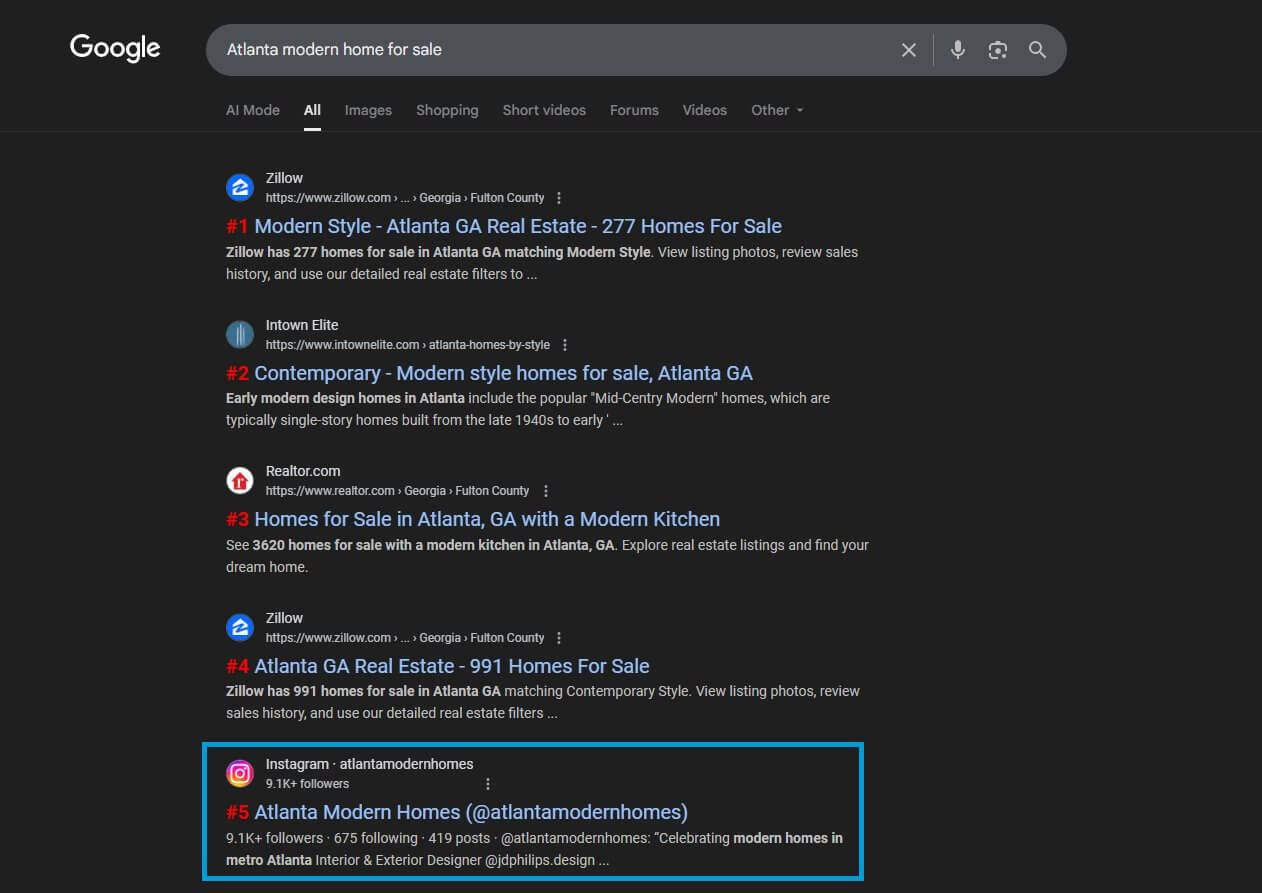
Task: Open search by image camera icon
Action: 997,50
